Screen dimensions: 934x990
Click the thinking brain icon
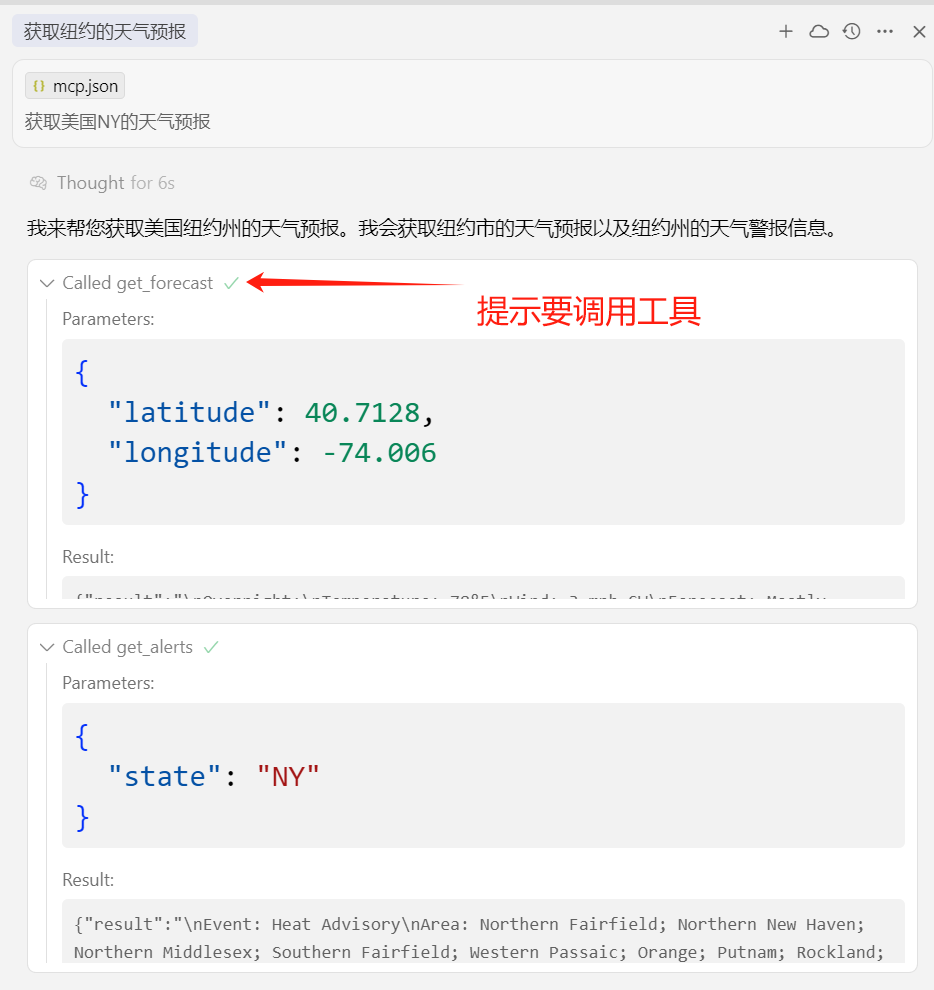click(38, 183)
